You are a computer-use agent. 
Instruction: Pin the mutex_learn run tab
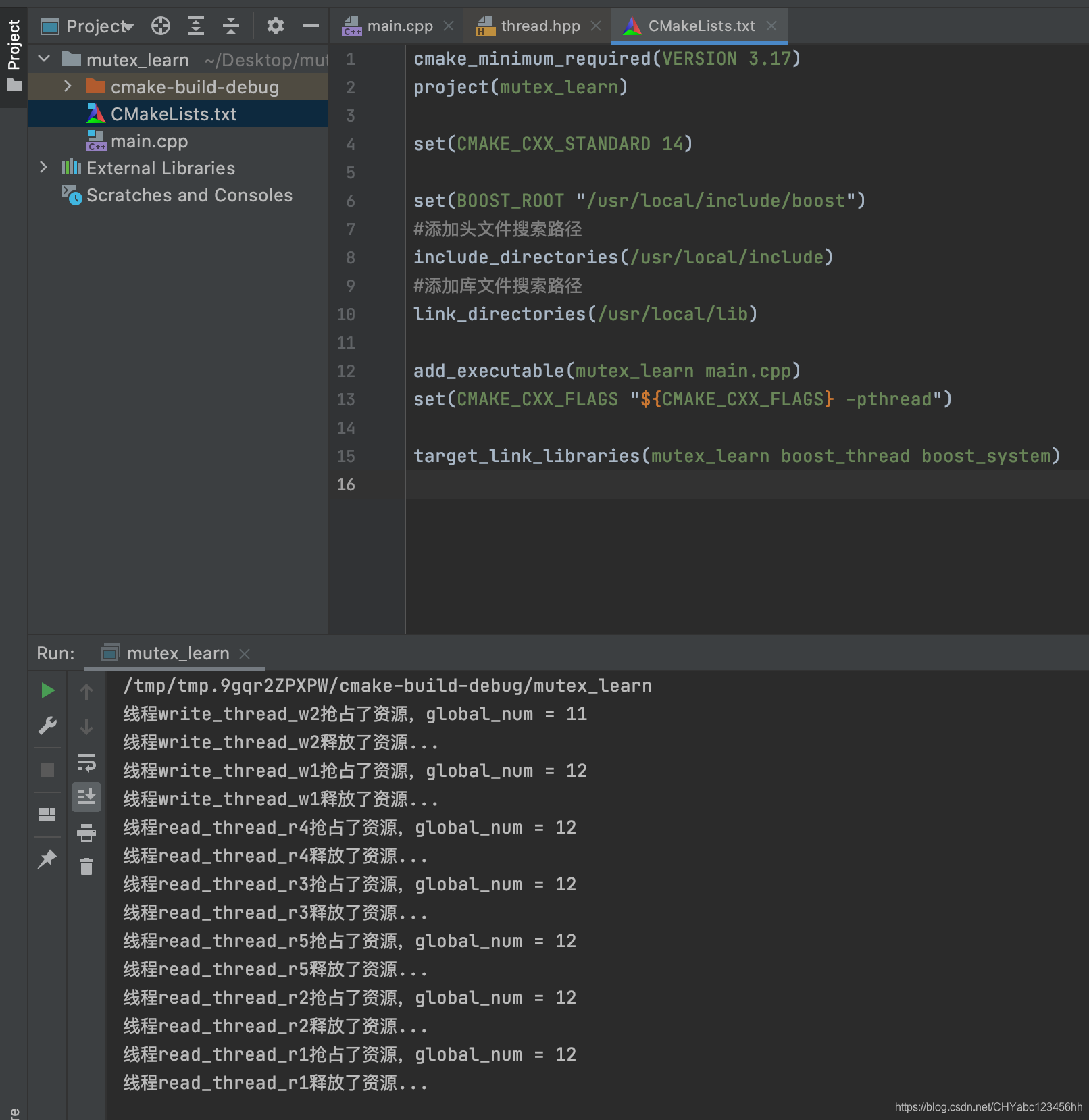point(47,859)
